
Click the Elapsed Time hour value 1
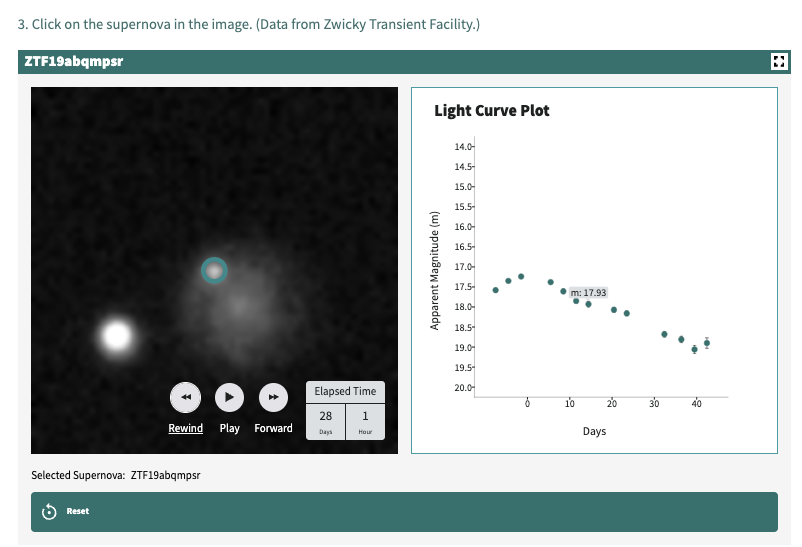coord(365,416)
